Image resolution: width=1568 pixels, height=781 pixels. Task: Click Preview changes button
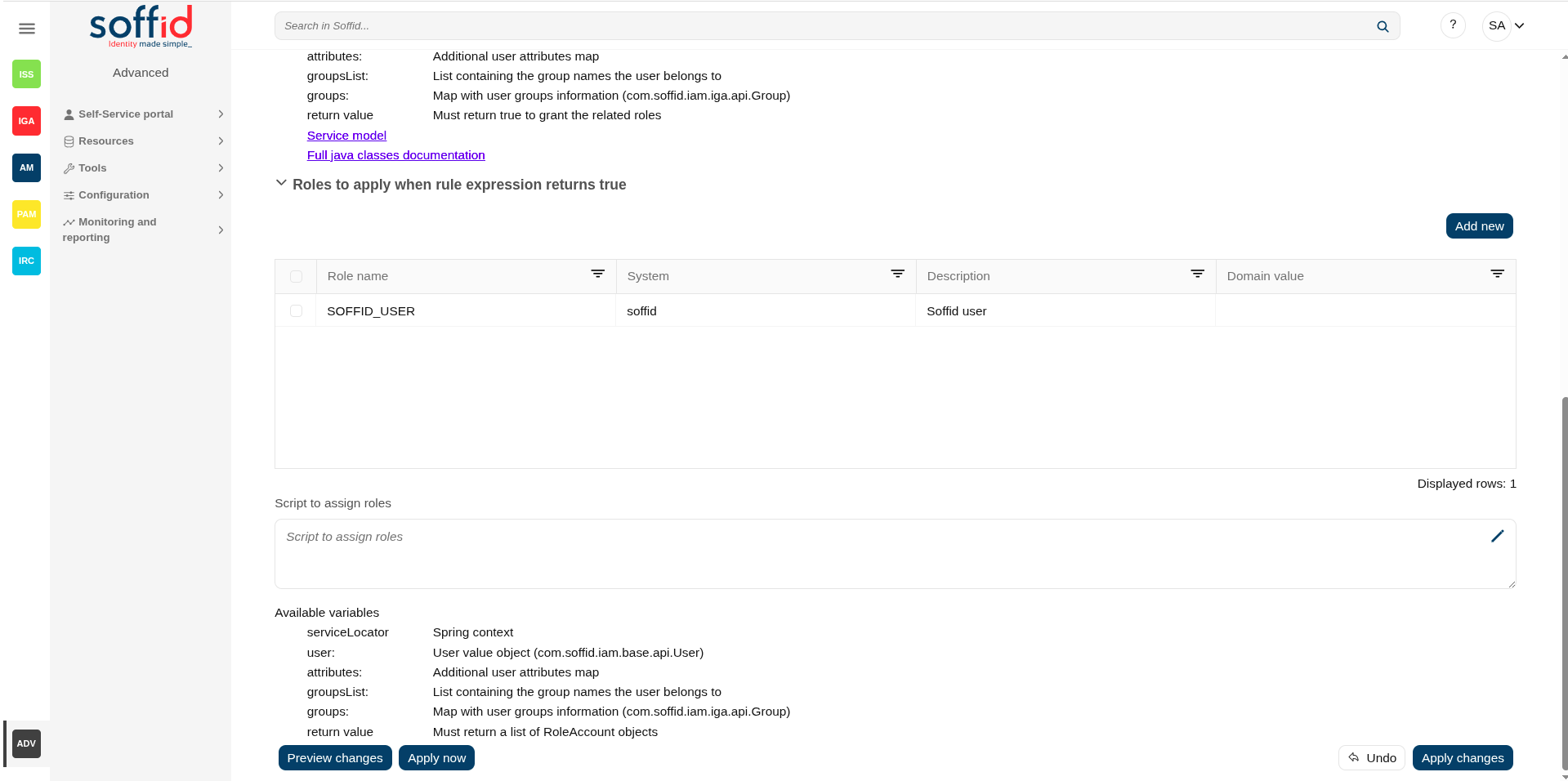(x=335, y=758)
